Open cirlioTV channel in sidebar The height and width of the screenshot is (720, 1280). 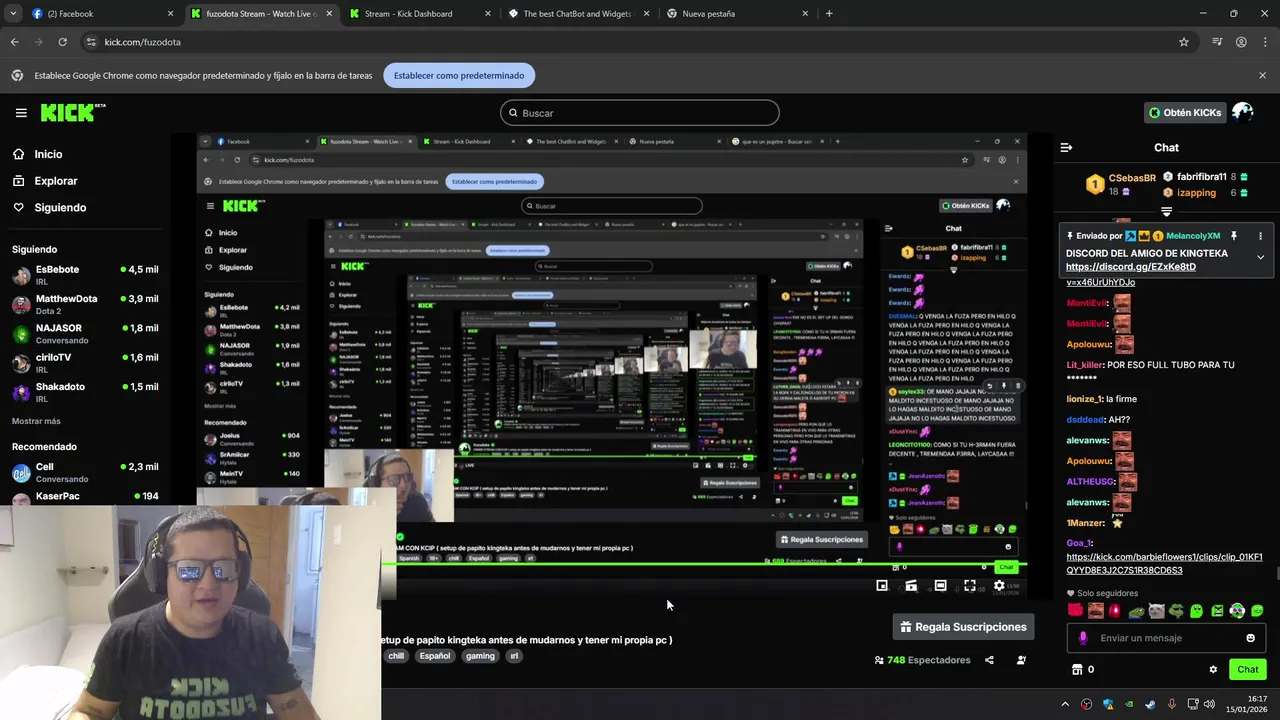pyautogui.click(x=85, y=363)
